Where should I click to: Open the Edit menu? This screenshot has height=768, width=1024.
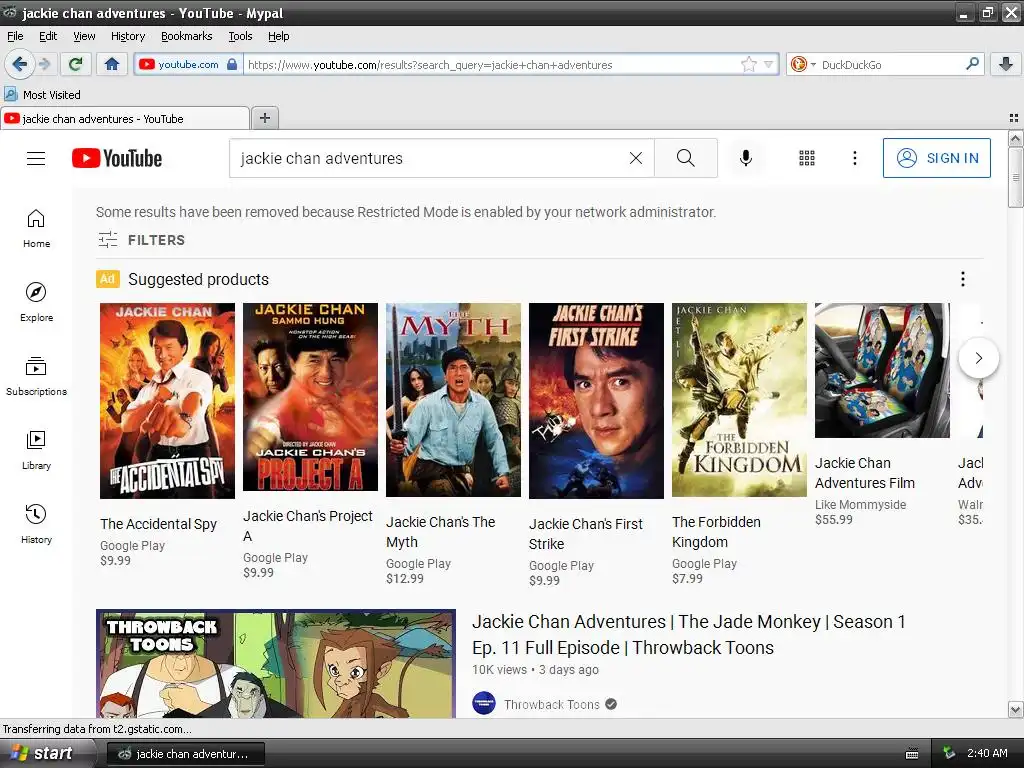(x=48, y=36)
